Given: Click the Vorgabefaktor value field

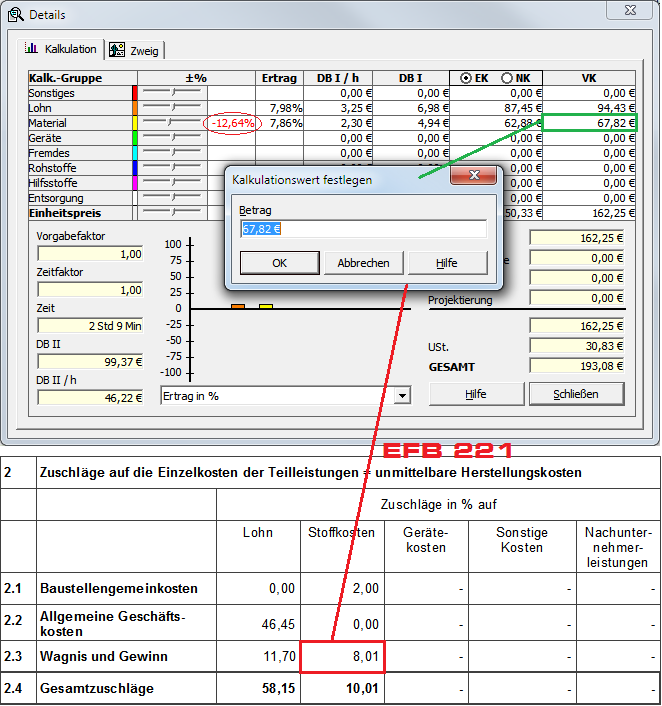Looking at the screenshot, I should pos(90,254).
